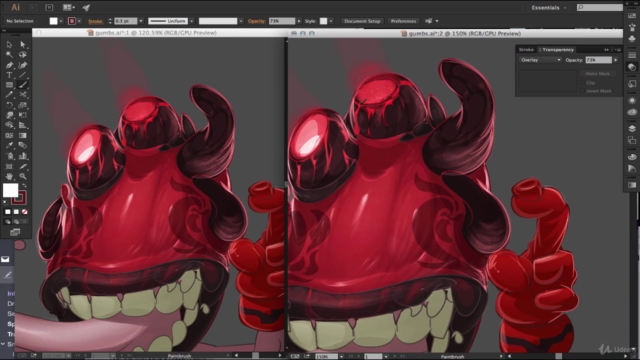Collapse the floating panel with double arrows
The image size is (640, 360).
point(607,49)
